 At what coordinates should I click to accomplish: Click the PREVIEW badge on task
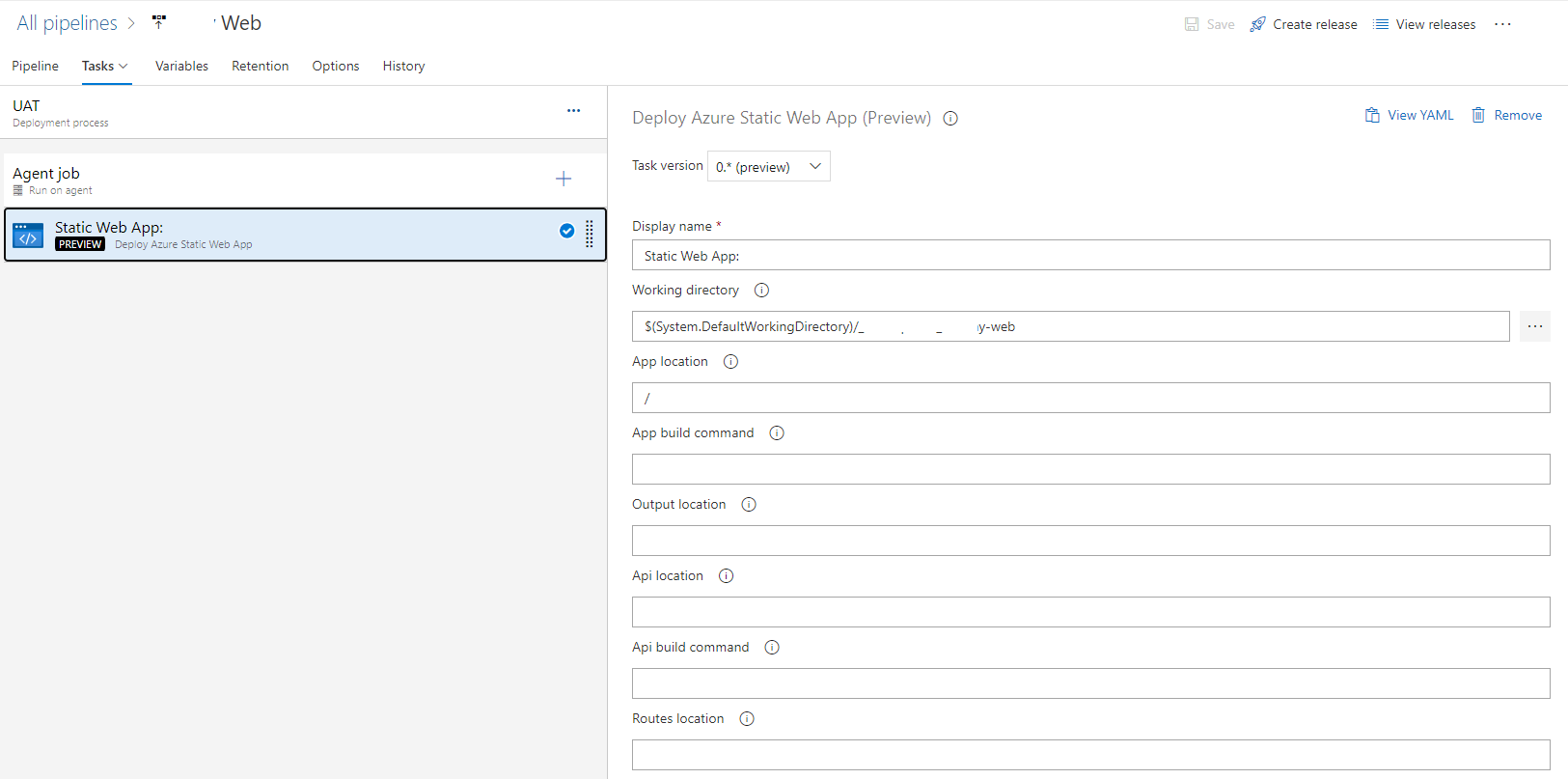coord(80,244)
